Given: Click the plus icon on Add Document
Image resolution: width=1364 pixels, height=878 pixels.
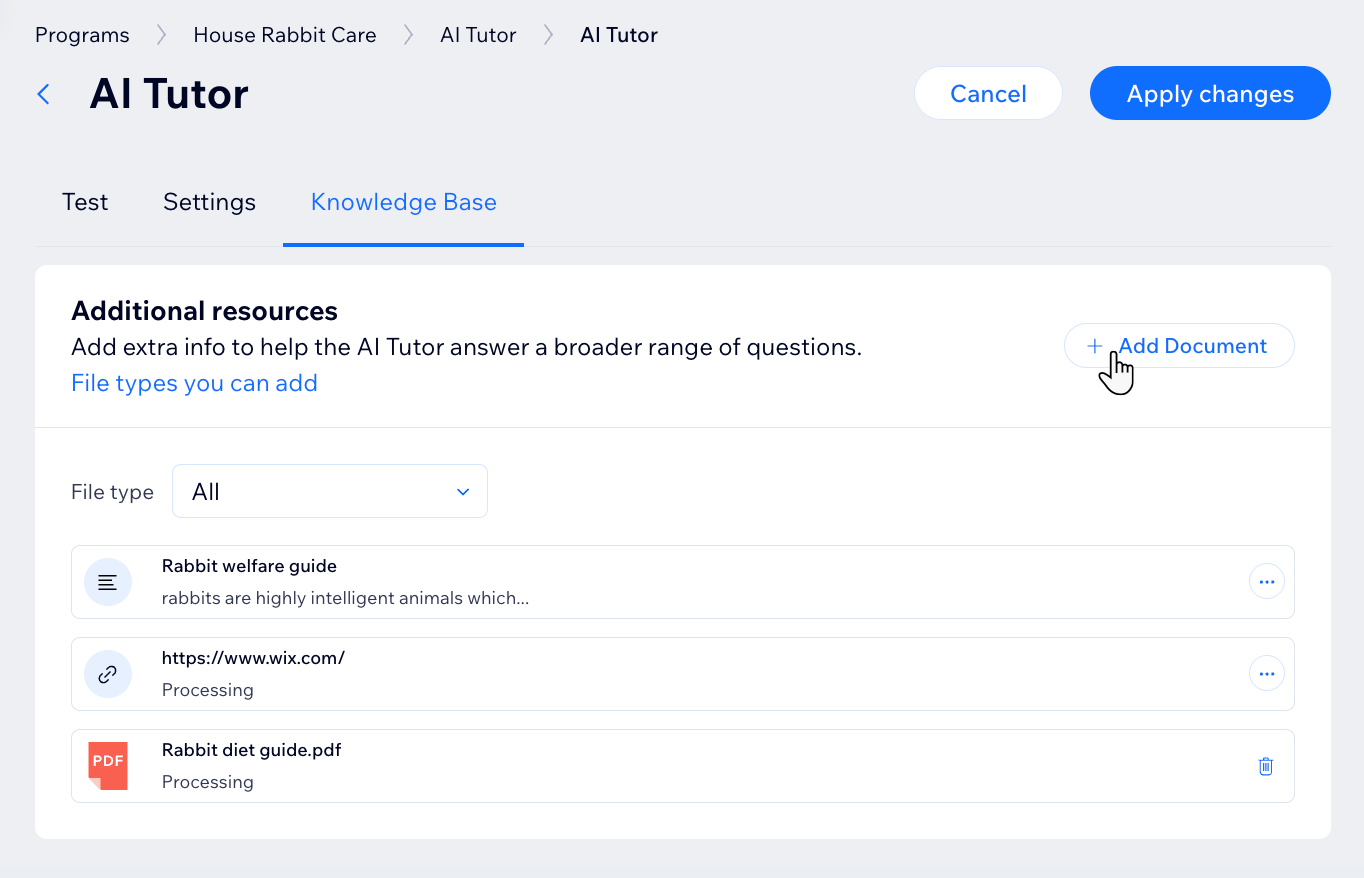Looking at the screenshot, I should [1095, 345].
